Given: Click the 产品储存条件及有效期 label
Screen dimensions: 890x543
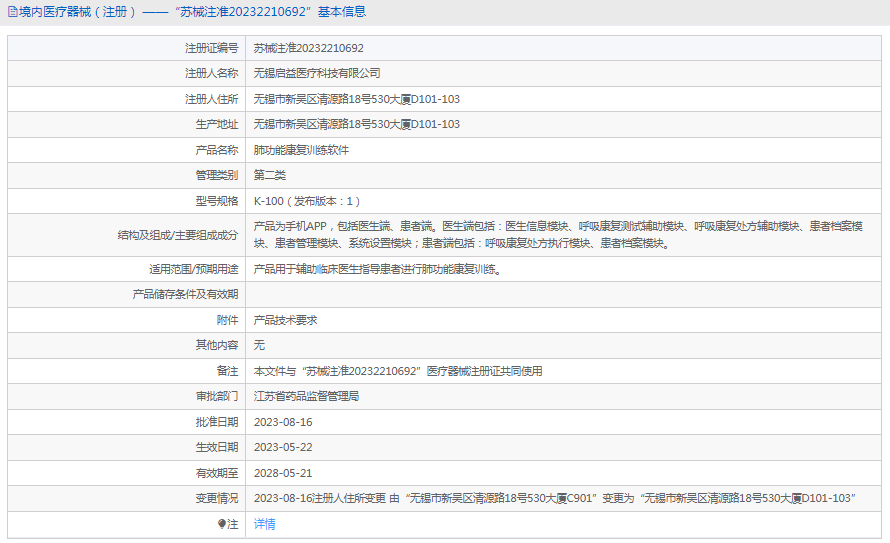Looking at the screenshot, I should (185, 294).
